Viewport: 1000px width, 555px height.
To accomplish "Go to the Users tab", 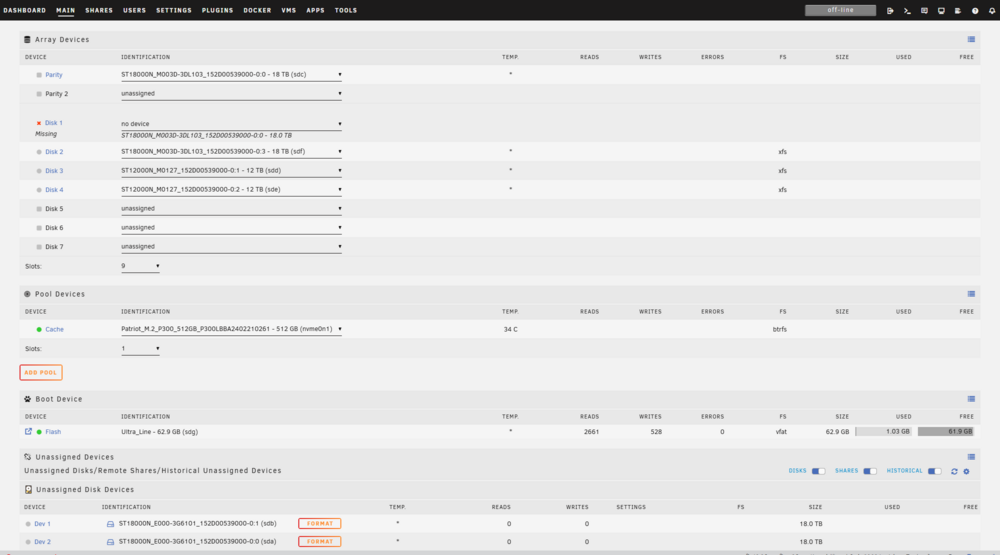I will tap(135, 10).
